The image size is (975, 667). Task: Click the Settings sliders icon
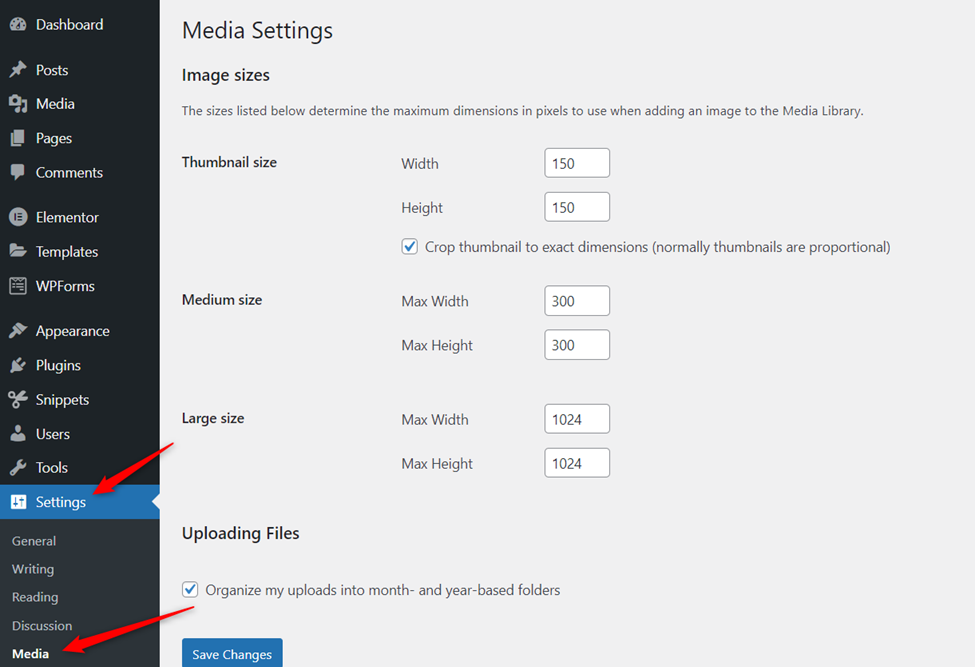click(19, 502)
